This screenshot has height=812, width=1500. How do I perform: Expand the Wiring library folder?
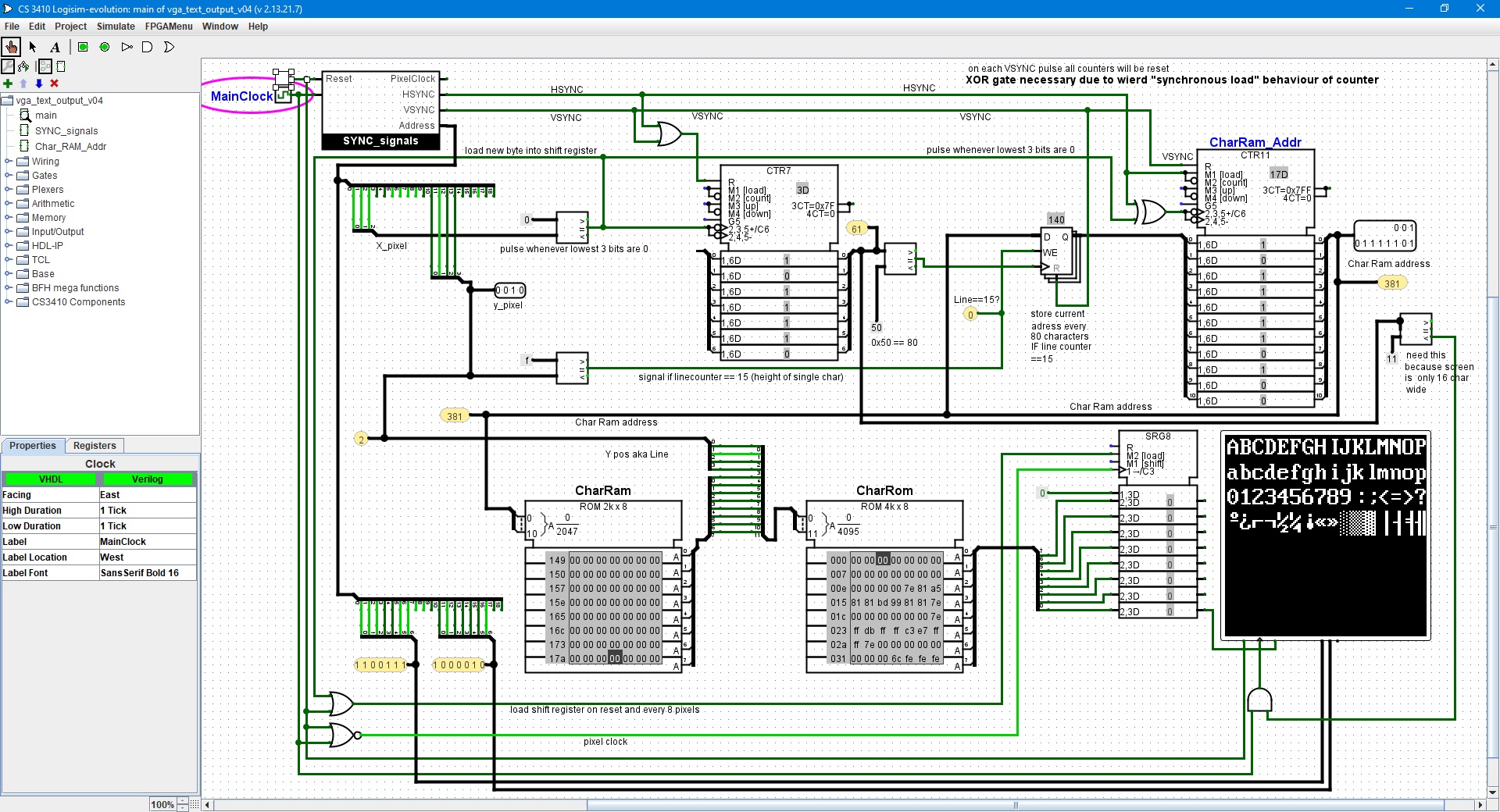coord(9,162)
